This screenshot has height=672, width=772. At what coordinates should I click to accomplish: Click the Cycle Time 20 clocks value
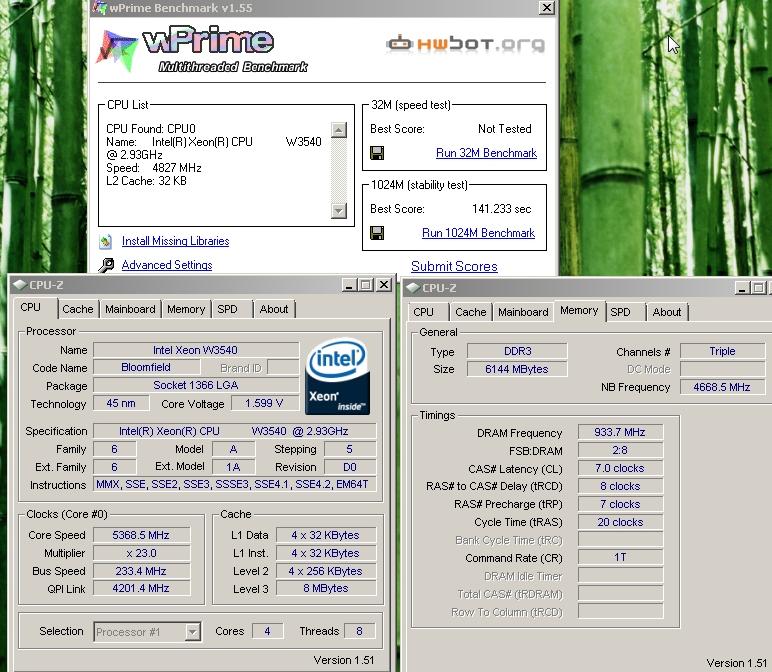point(620,522)
